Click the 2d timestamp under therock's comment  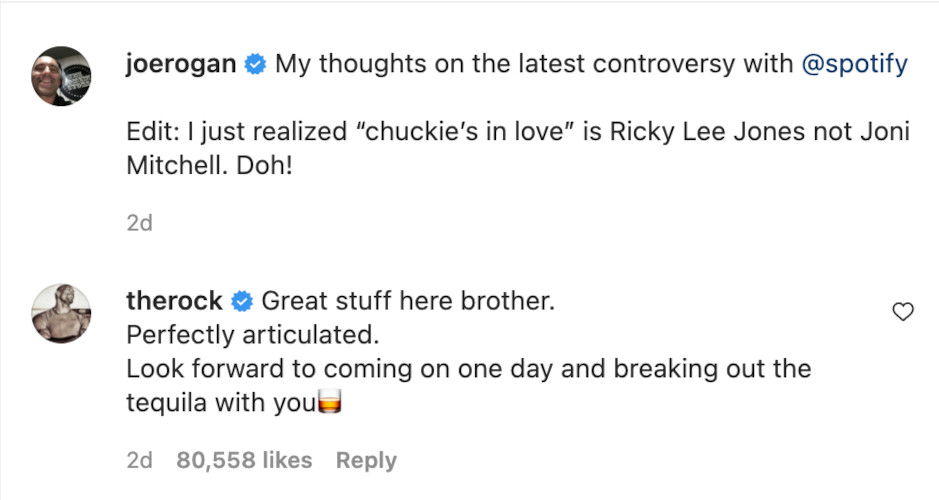click(x=140, y=461)
